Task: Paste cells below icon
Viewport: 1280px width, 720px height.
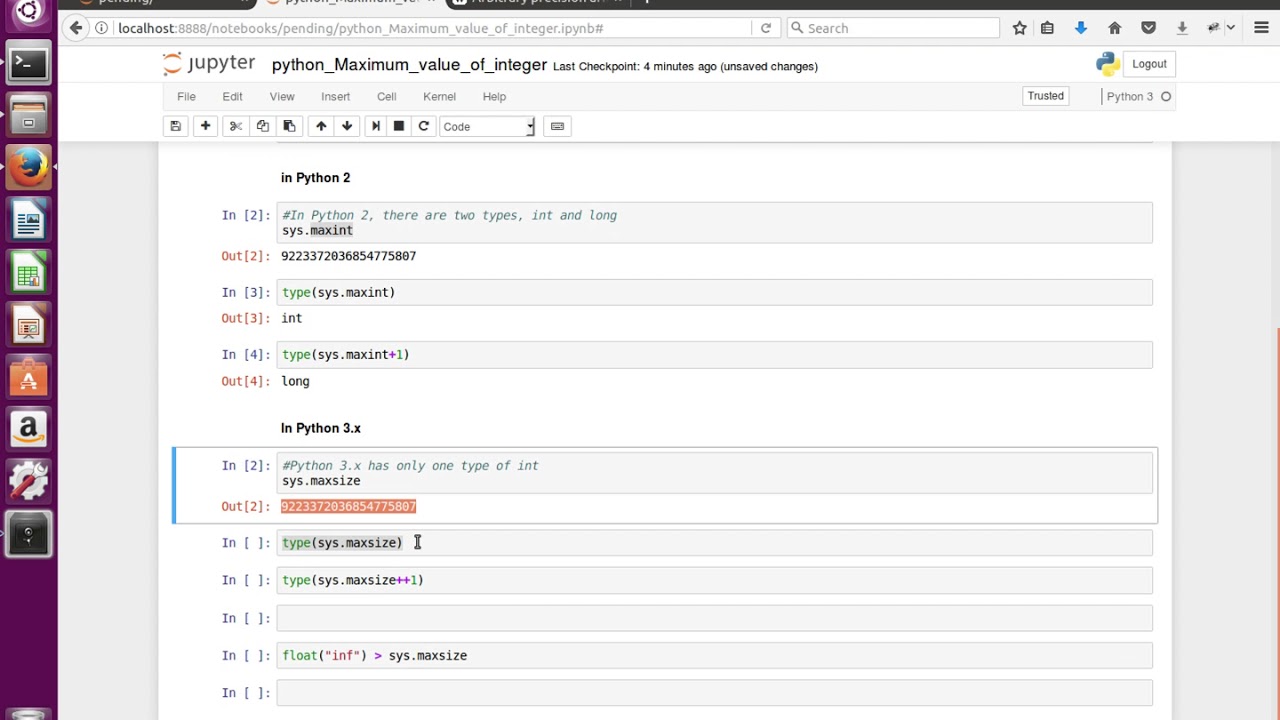Action: click(x=289, y=126)
